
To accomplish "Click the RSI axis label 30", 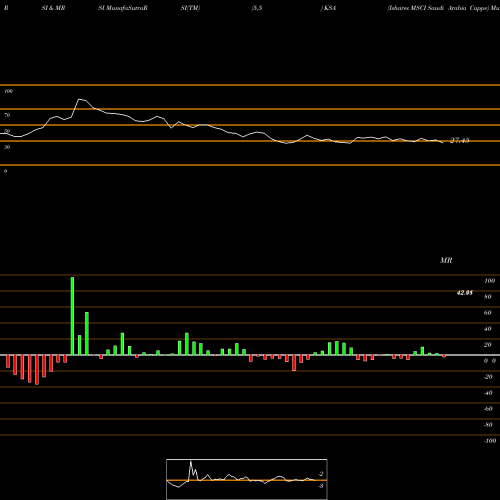I will pyautogui.click(x=7, y=147).
